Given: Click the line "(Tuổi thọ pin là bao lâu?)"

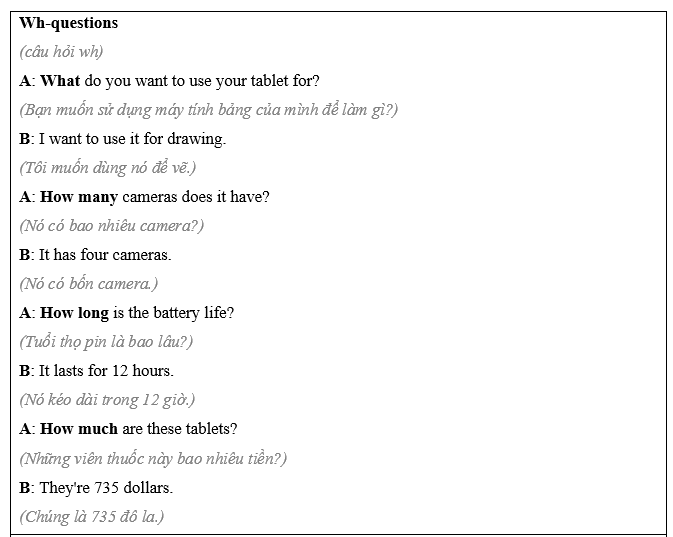Looking at the screenshot, I should pyautogui.click(x=106, y=341).
